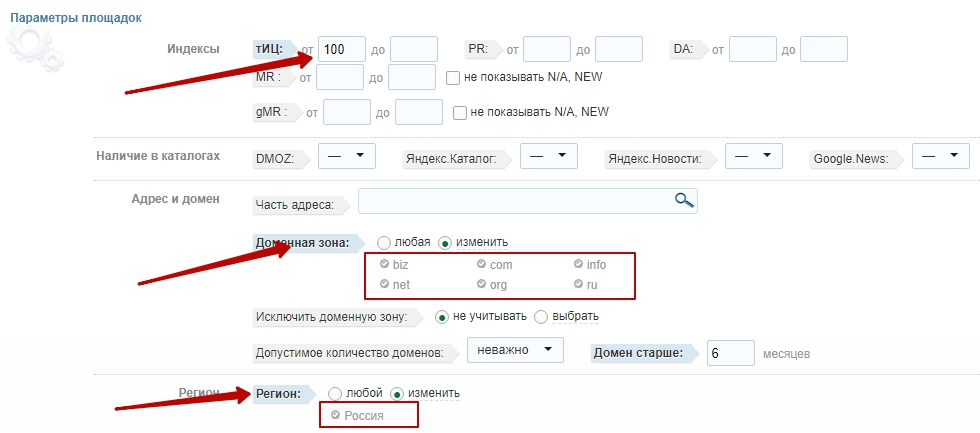980x433 pixels.
Task: Select изменить for Доменная зона
Action: 445,242
